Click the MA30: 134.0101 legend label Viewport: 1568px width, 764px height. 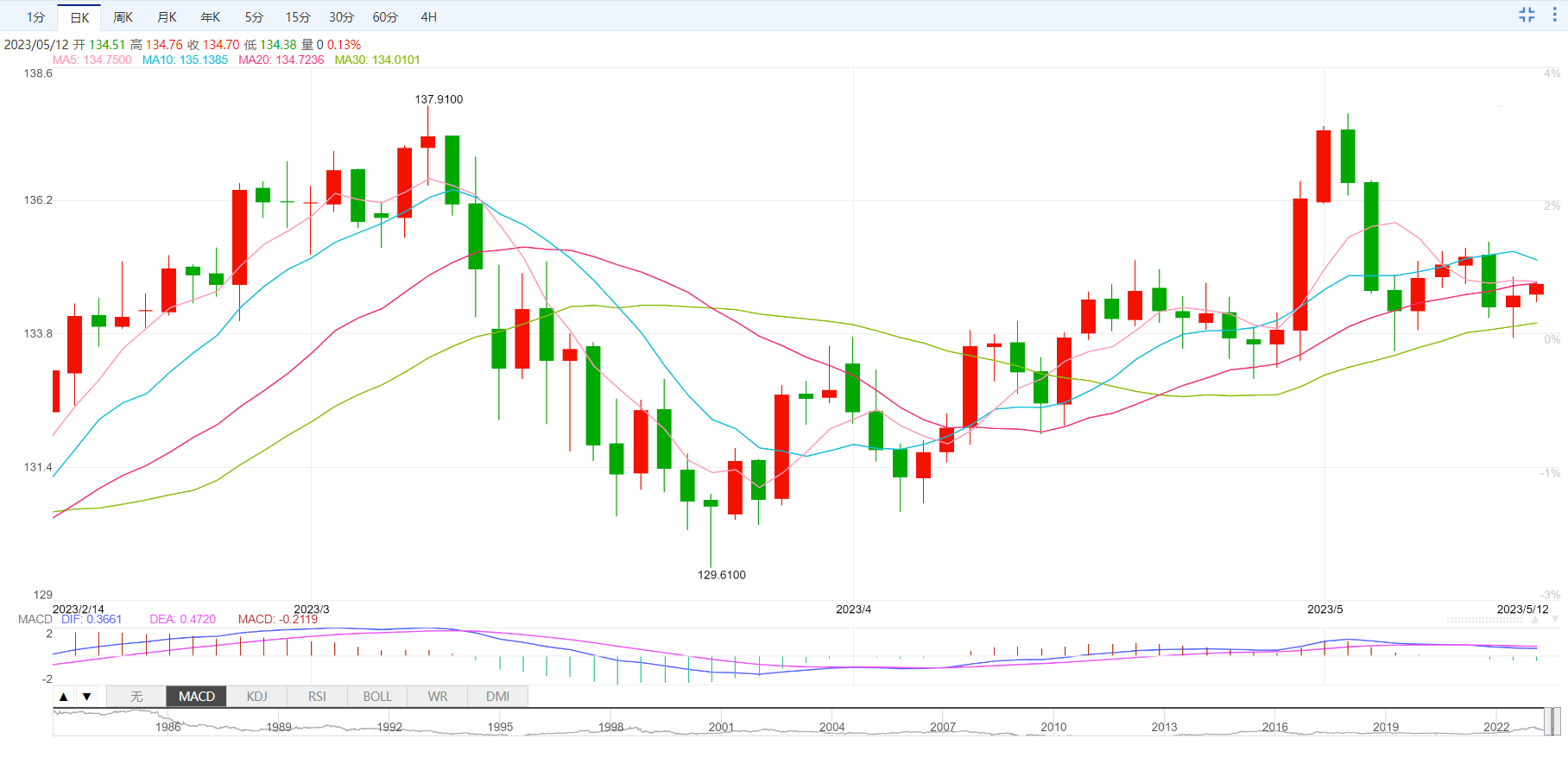click(x=377, y=60)
